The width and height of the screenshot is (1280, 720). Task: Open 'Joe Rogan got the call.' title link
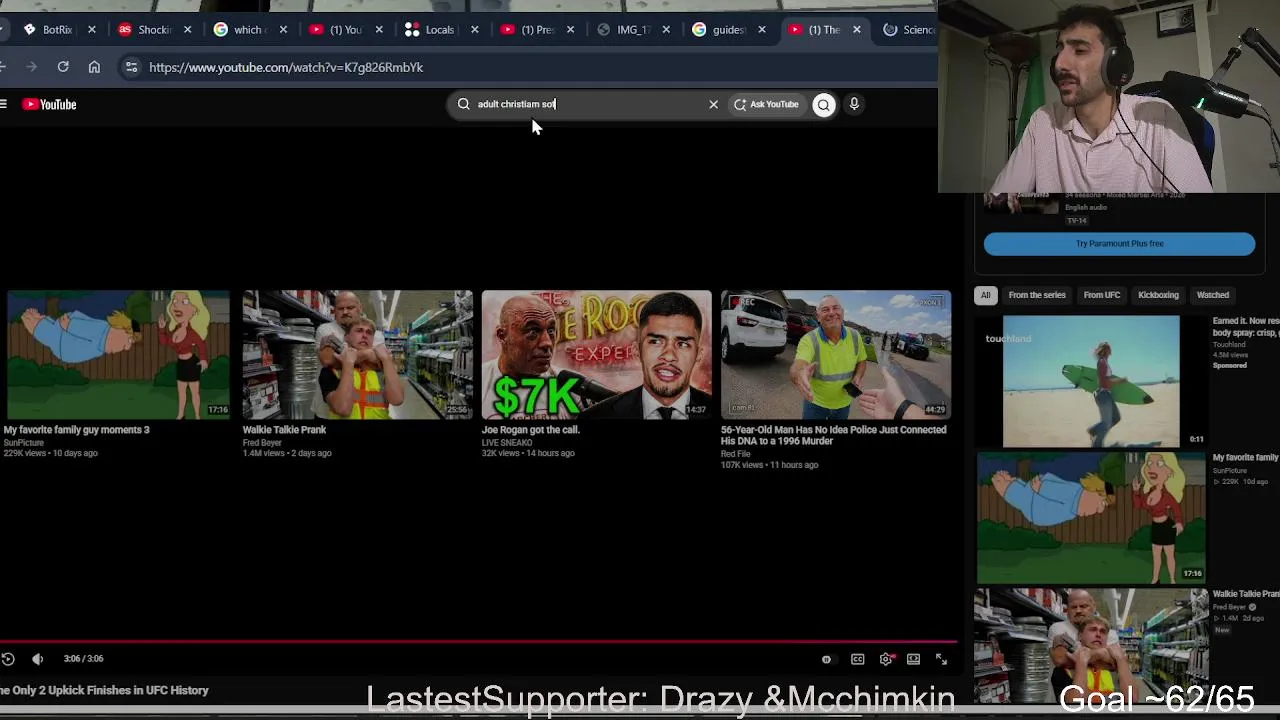coord(530,430)
